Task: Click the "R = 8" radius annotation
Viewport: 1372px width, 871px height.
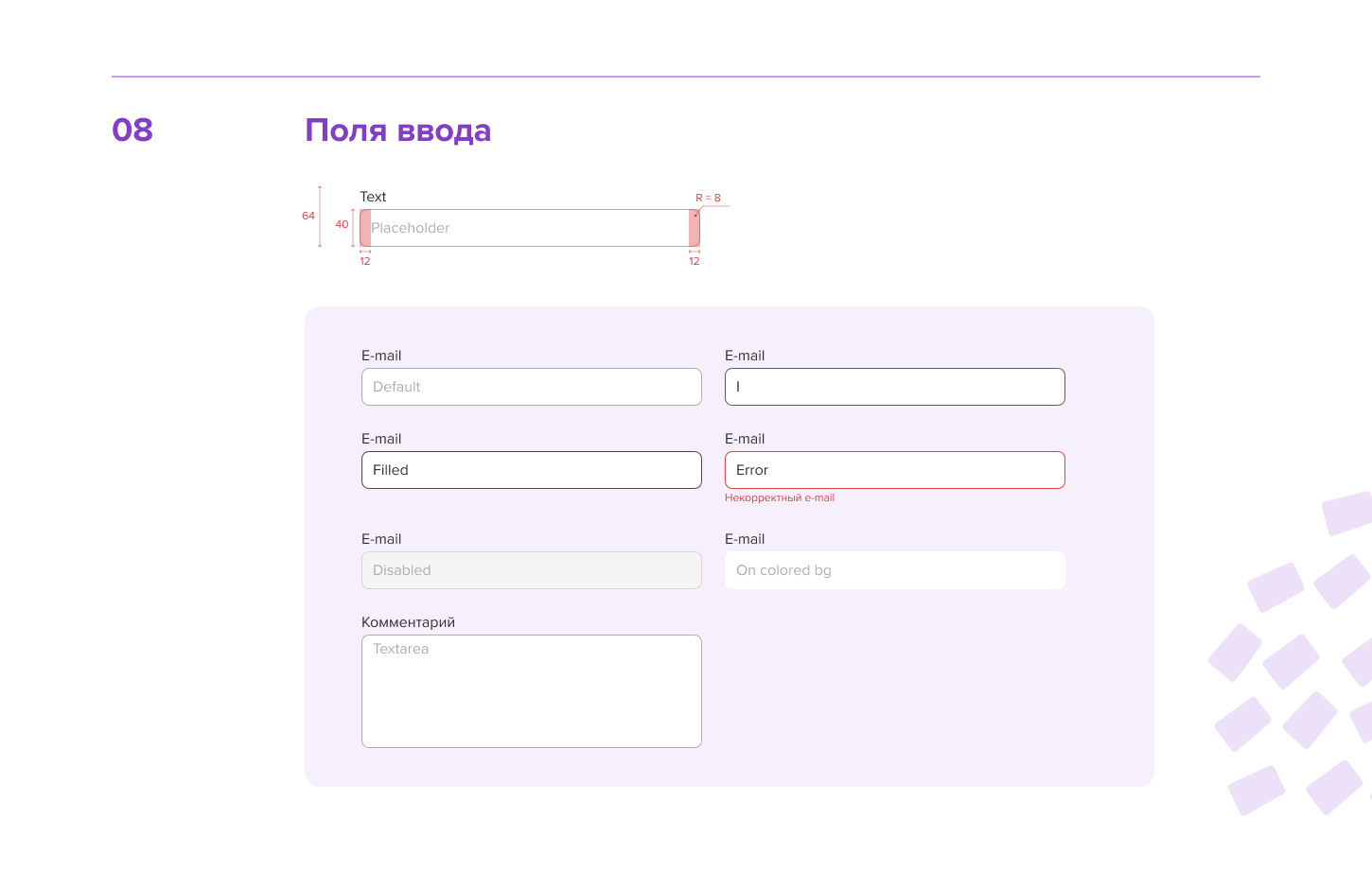Action: click(708, 198)
